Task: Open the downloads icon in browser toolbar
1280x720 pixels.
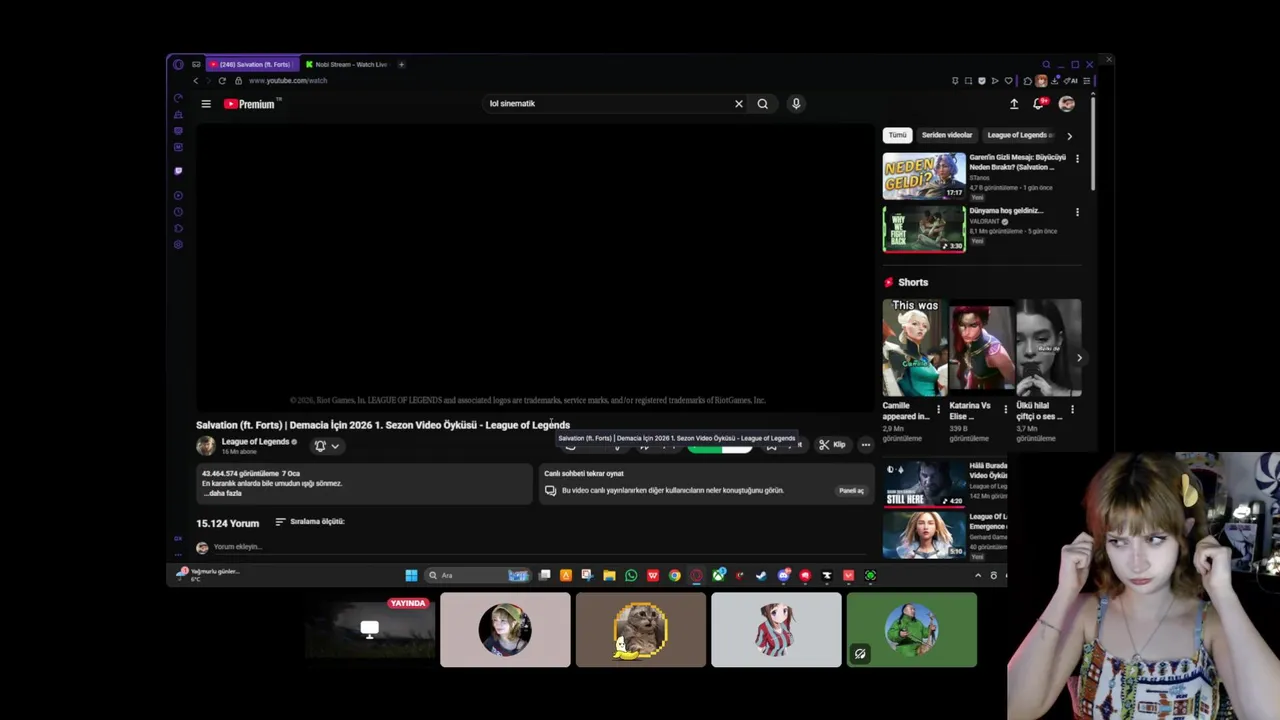Action: 1055,81
